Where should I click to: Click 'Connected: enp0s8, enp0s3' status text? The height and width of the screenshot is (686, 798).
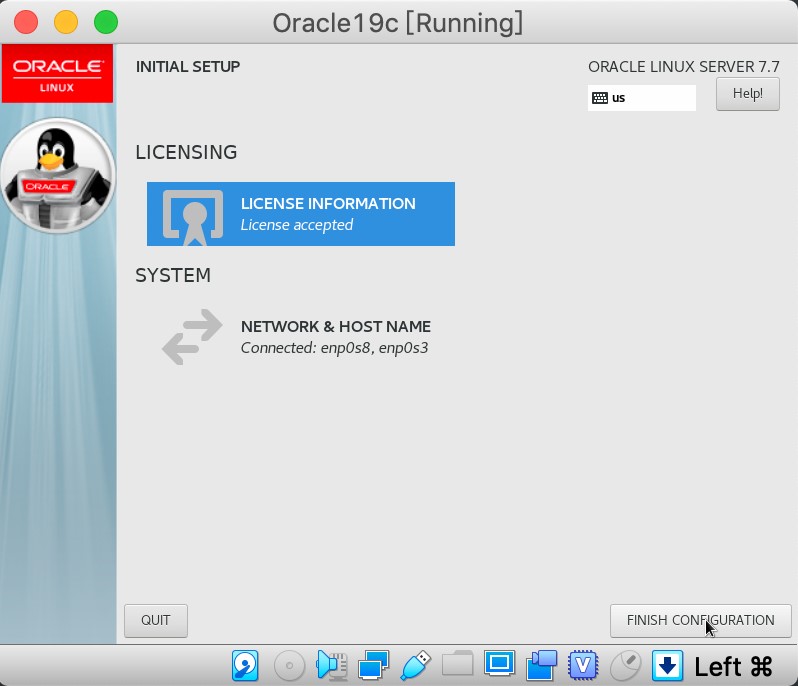[x=334, y=348]
